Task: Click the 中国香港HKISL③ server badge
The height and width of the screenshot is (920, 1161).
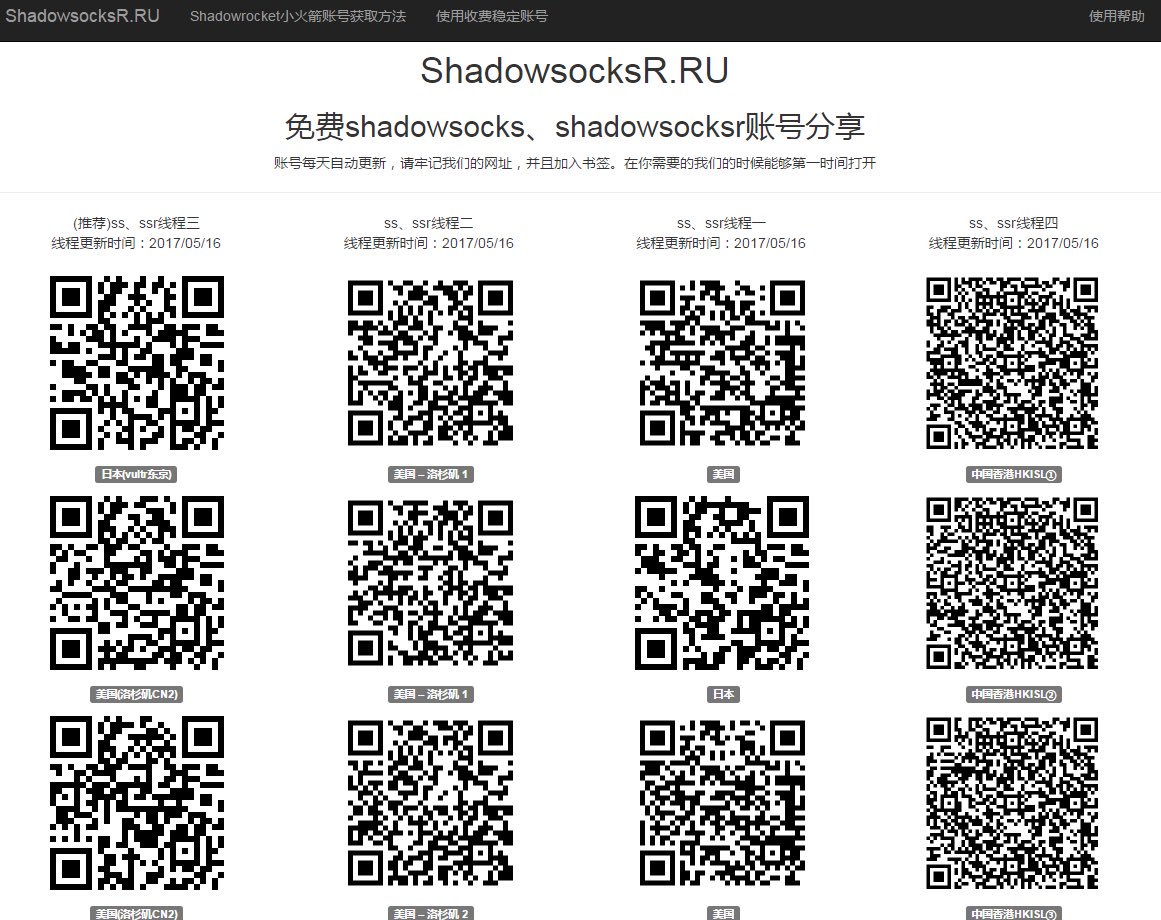Action: pyautogui.click(x=1014, y=913)
